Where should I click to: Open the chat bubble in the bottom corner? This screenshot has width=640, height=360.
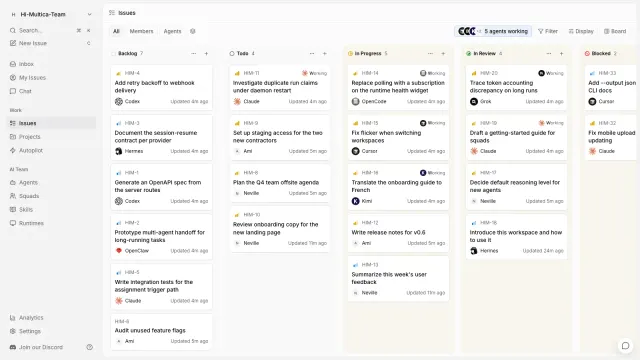pos(625,346)
